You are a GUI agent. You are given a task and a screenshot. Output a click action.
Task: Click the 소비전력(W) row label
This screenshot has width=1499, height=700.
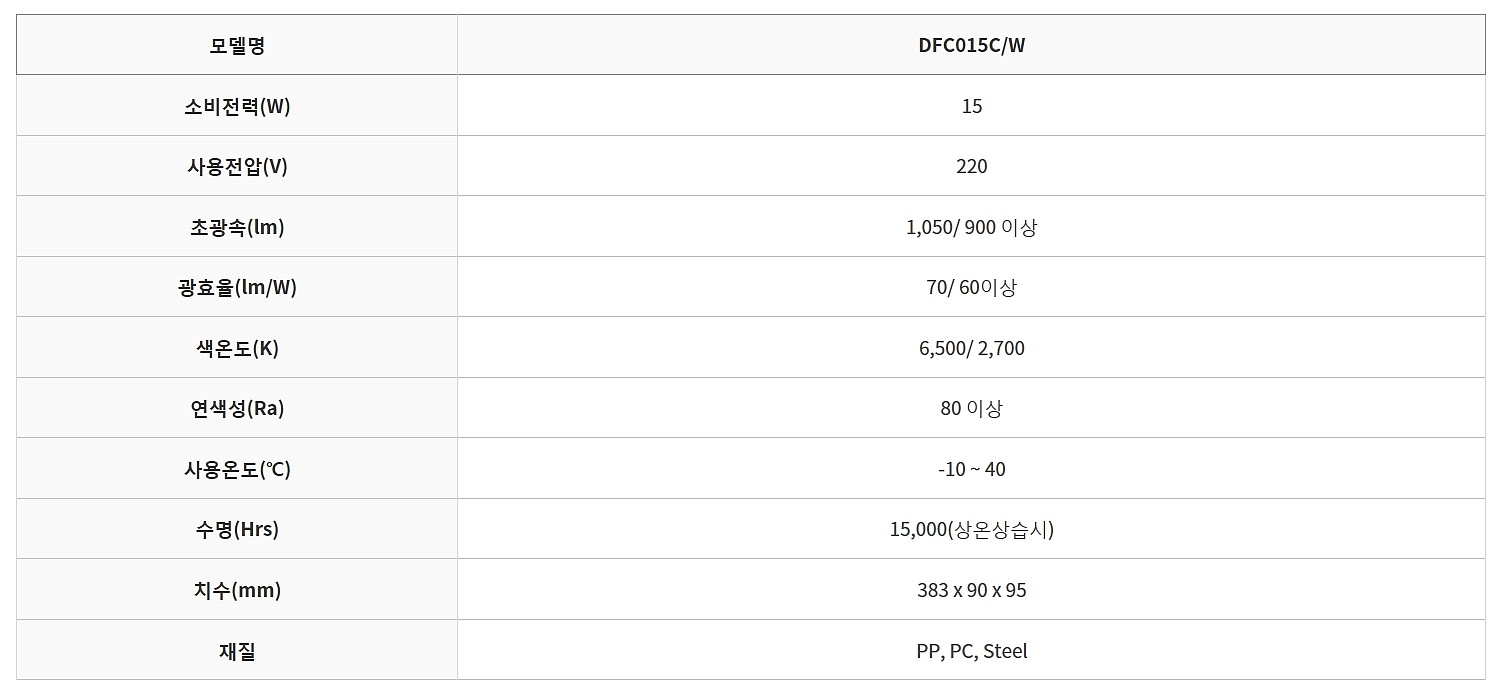click(x=237, y=106)
